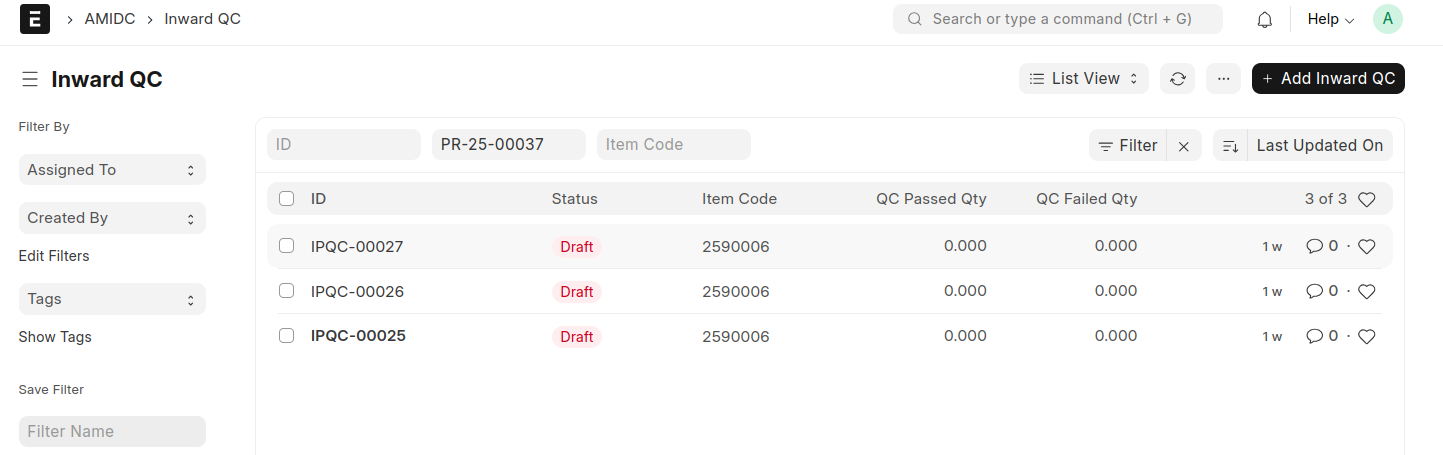Open the IPQC-00026 record link

click(x=357, y=291)
